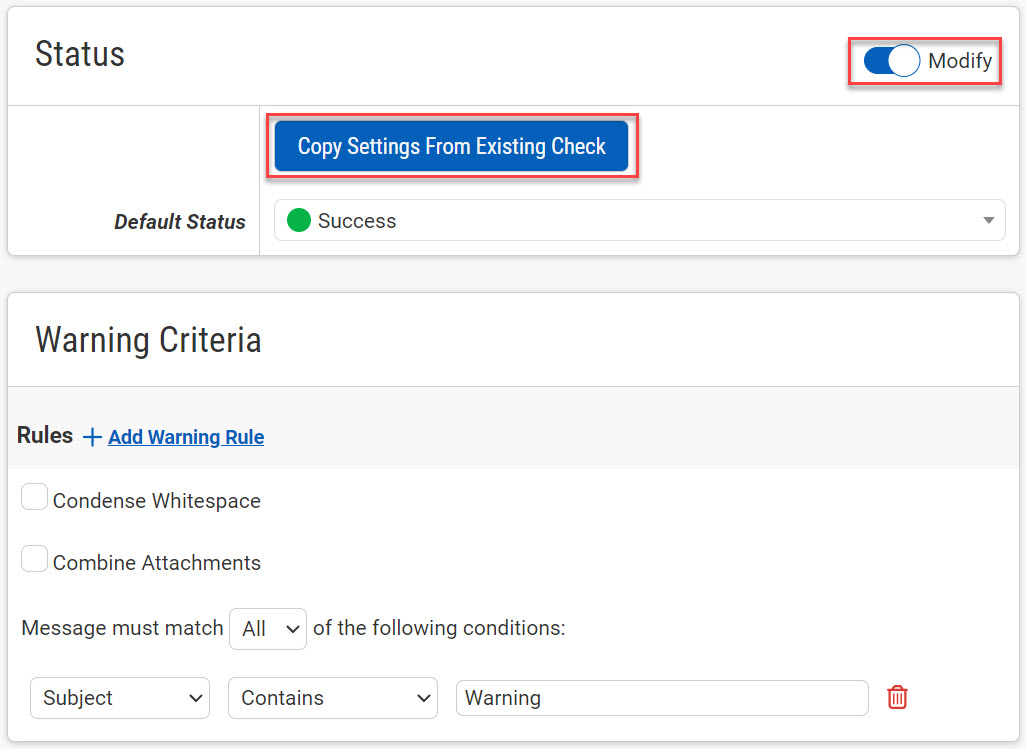Click the Add Warning Rule link
This screenshot has height=749, width=1026.
click(x=186, y=437)
